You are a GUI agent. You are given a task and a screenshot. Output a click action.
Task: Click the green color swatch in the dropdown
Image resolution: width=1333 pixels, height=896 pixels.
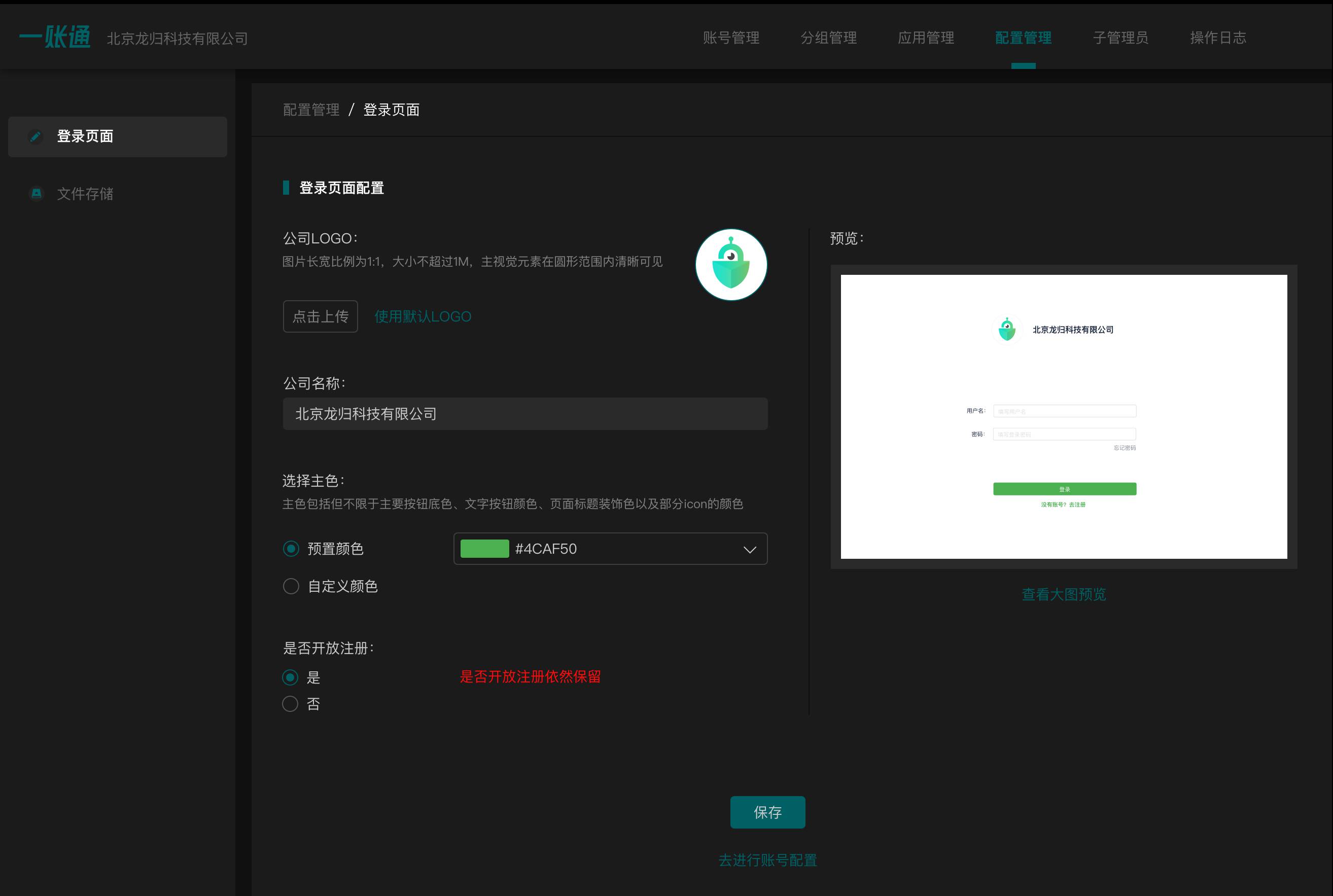(x=485, y=549)
